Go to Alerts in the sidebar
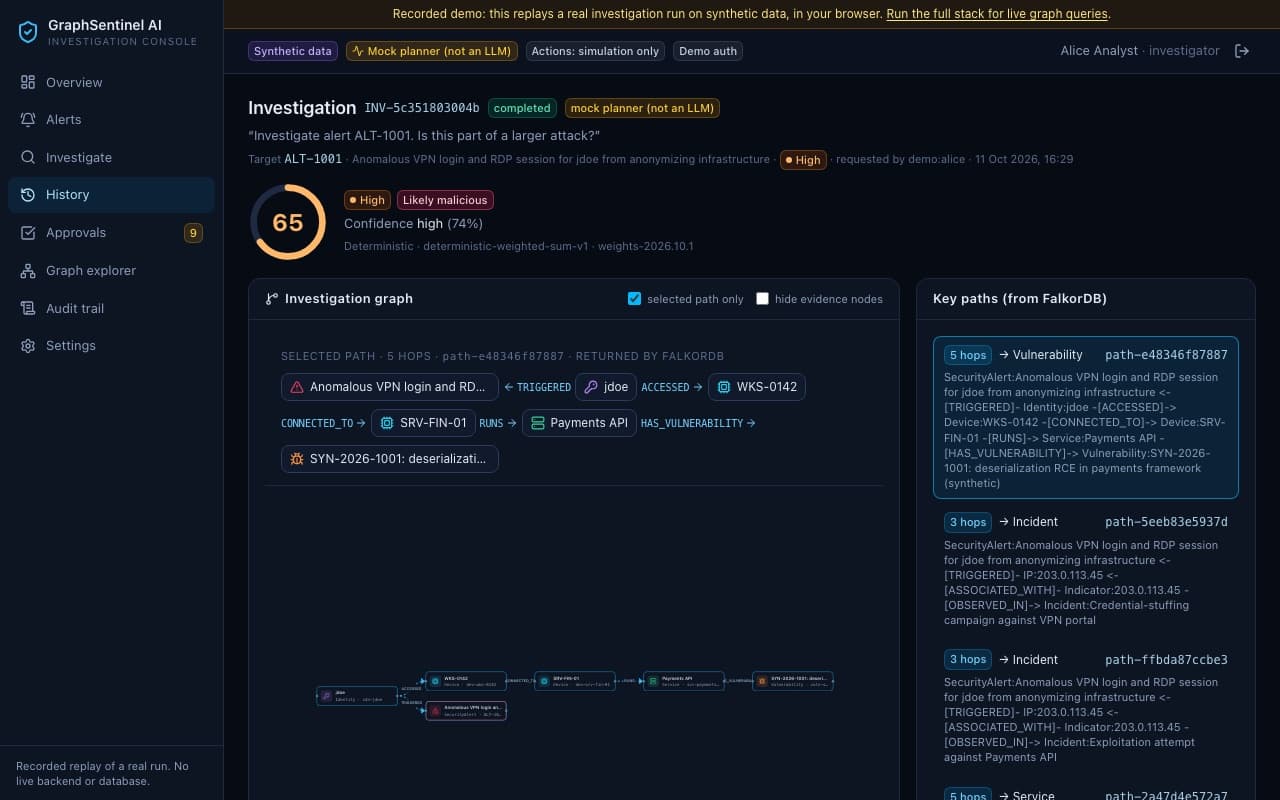1280x800 pixels. click(111, 119)
